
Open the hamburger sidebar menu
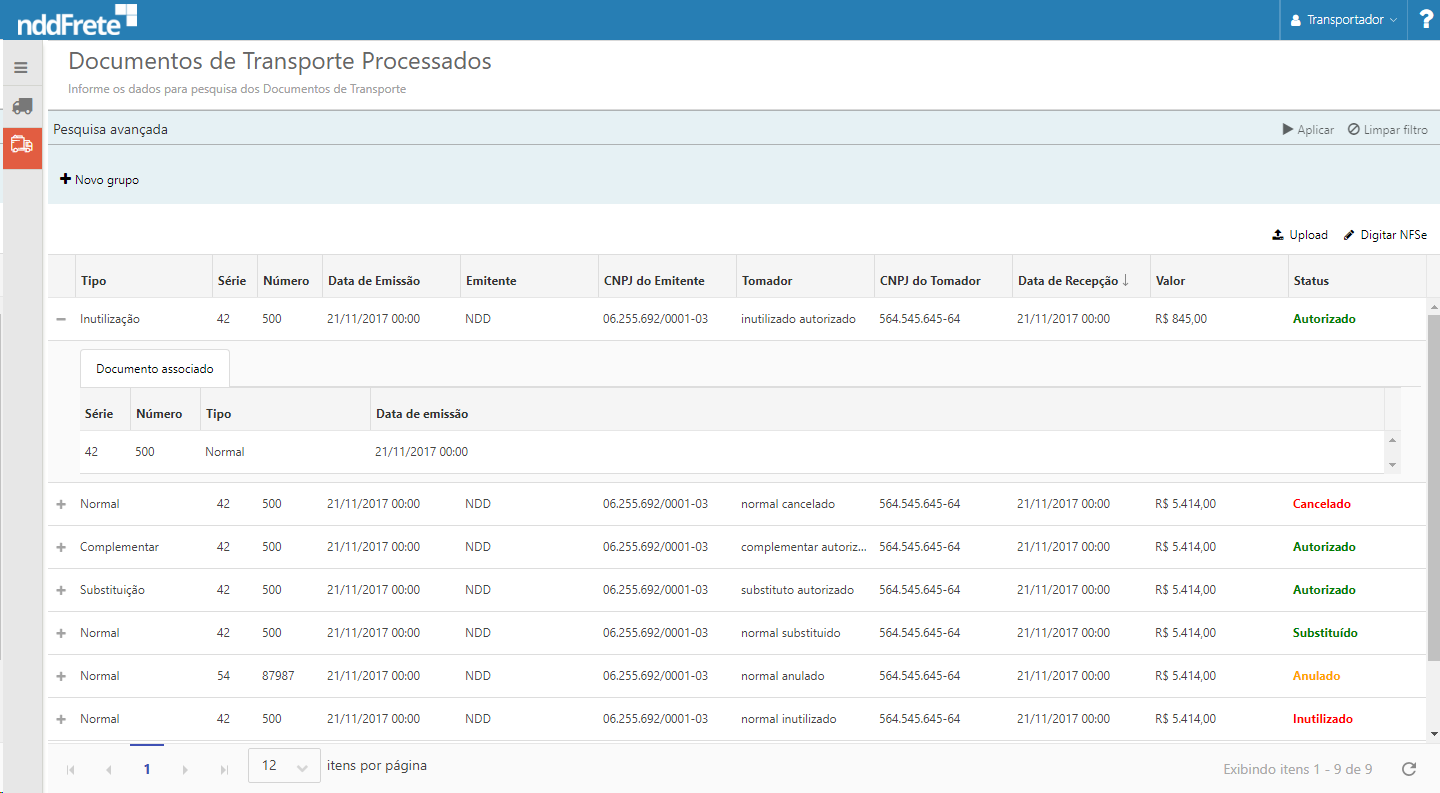pos(21,68)
